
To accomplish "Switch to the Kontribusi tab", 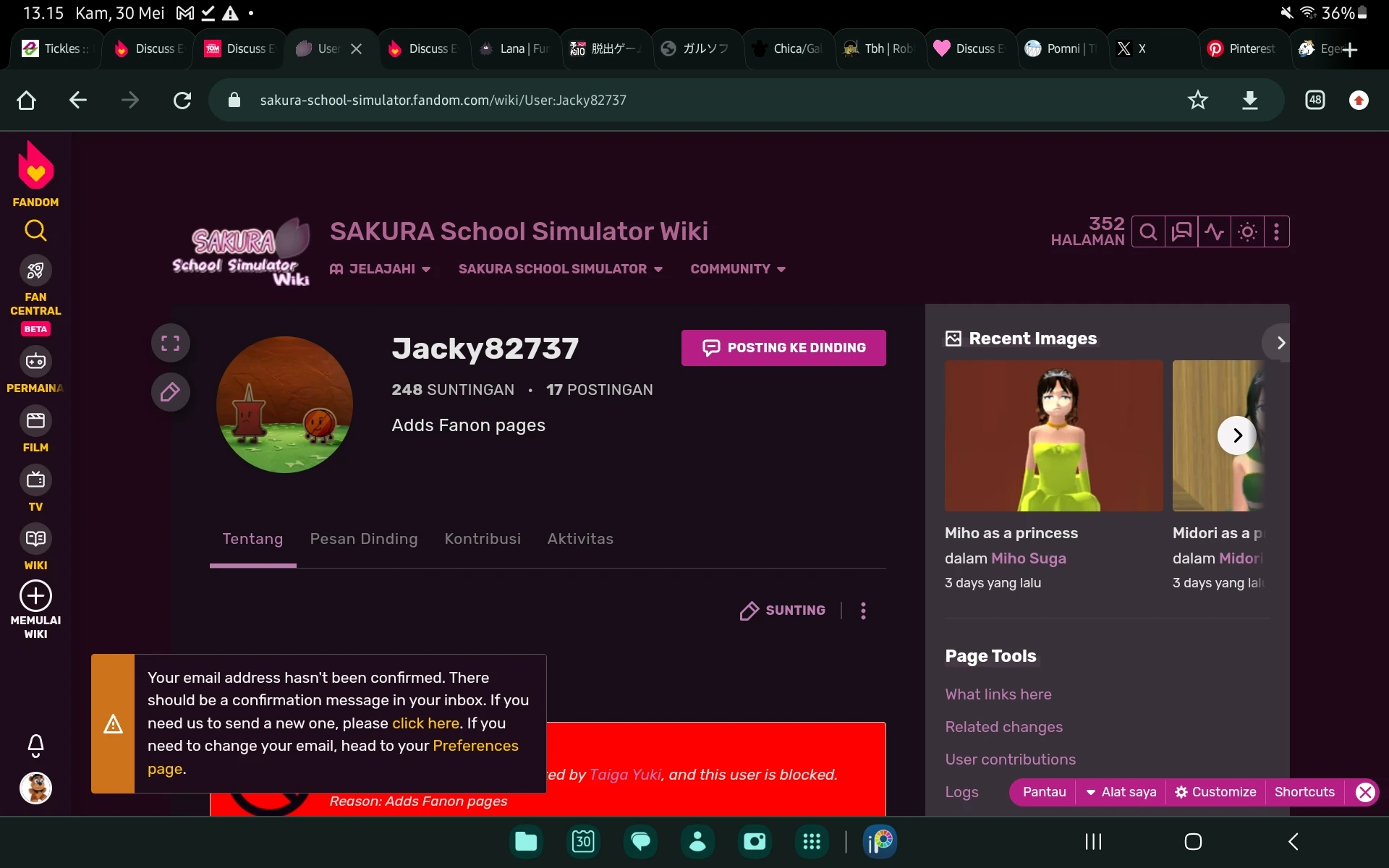I will click(x=482, y=539).
